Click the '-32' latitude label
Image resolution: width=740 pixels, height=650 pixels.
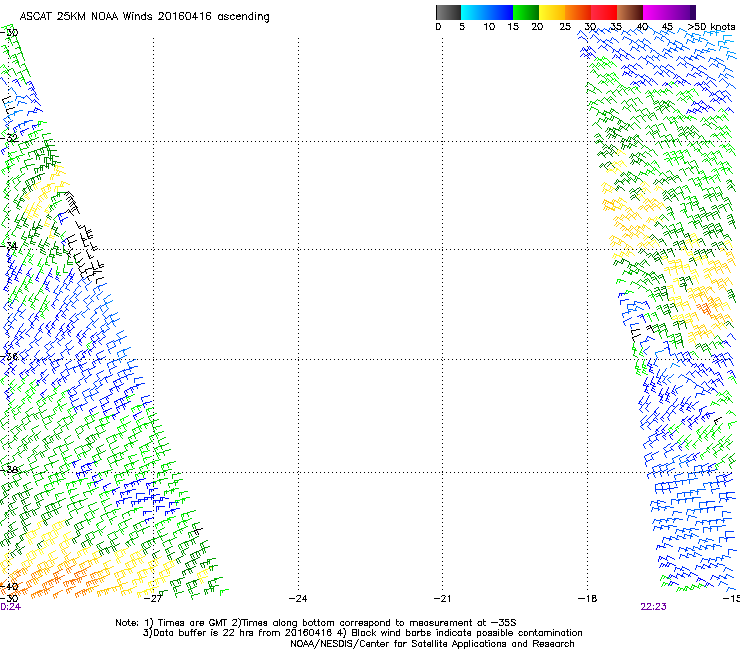pyautogui.click(x=9, y=138)
